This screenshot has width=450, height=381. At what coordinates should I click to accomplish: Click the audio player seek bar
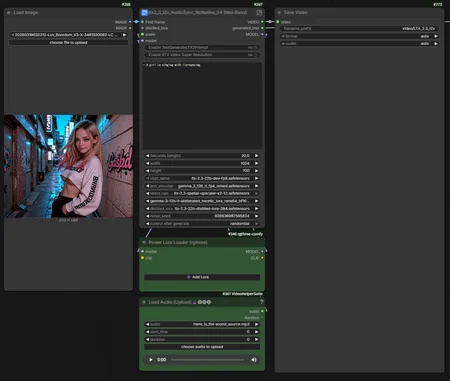point(207,360)
